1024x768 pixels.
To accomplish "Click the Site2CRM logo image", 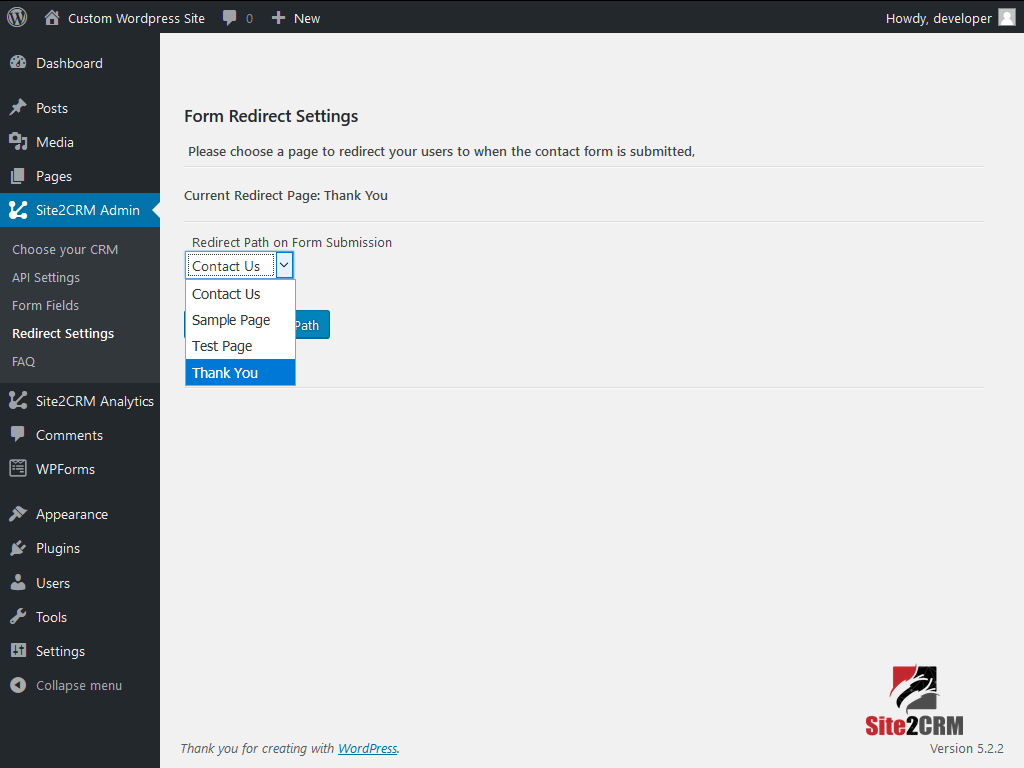I will (914, 701).
